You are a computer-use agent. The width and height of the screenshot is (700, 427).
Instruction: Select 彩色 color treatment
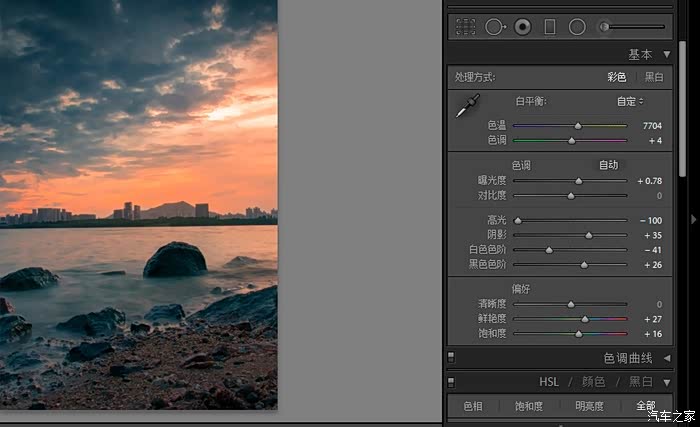(x=616, y=77)
